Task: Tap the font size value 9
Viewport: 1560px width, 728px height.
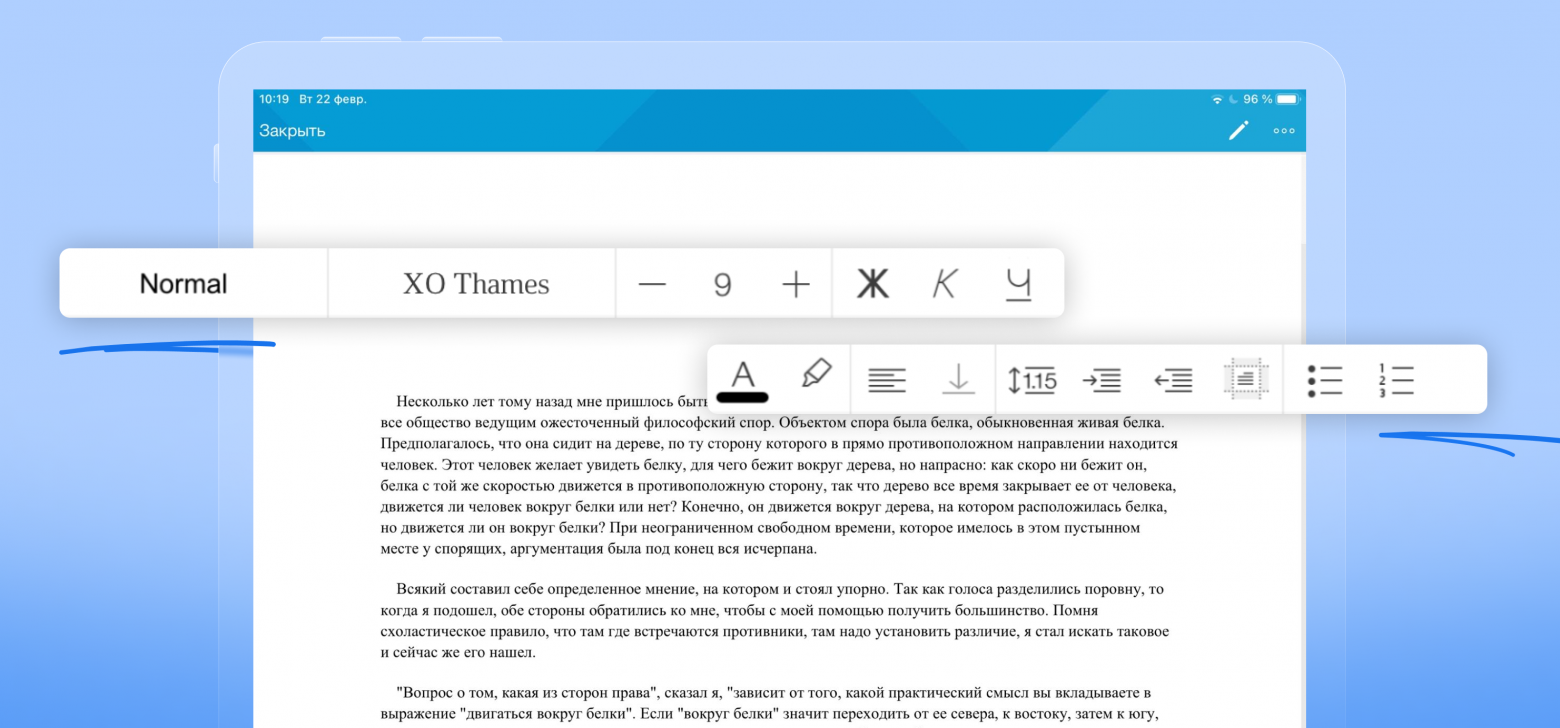Action: point(722,286)
